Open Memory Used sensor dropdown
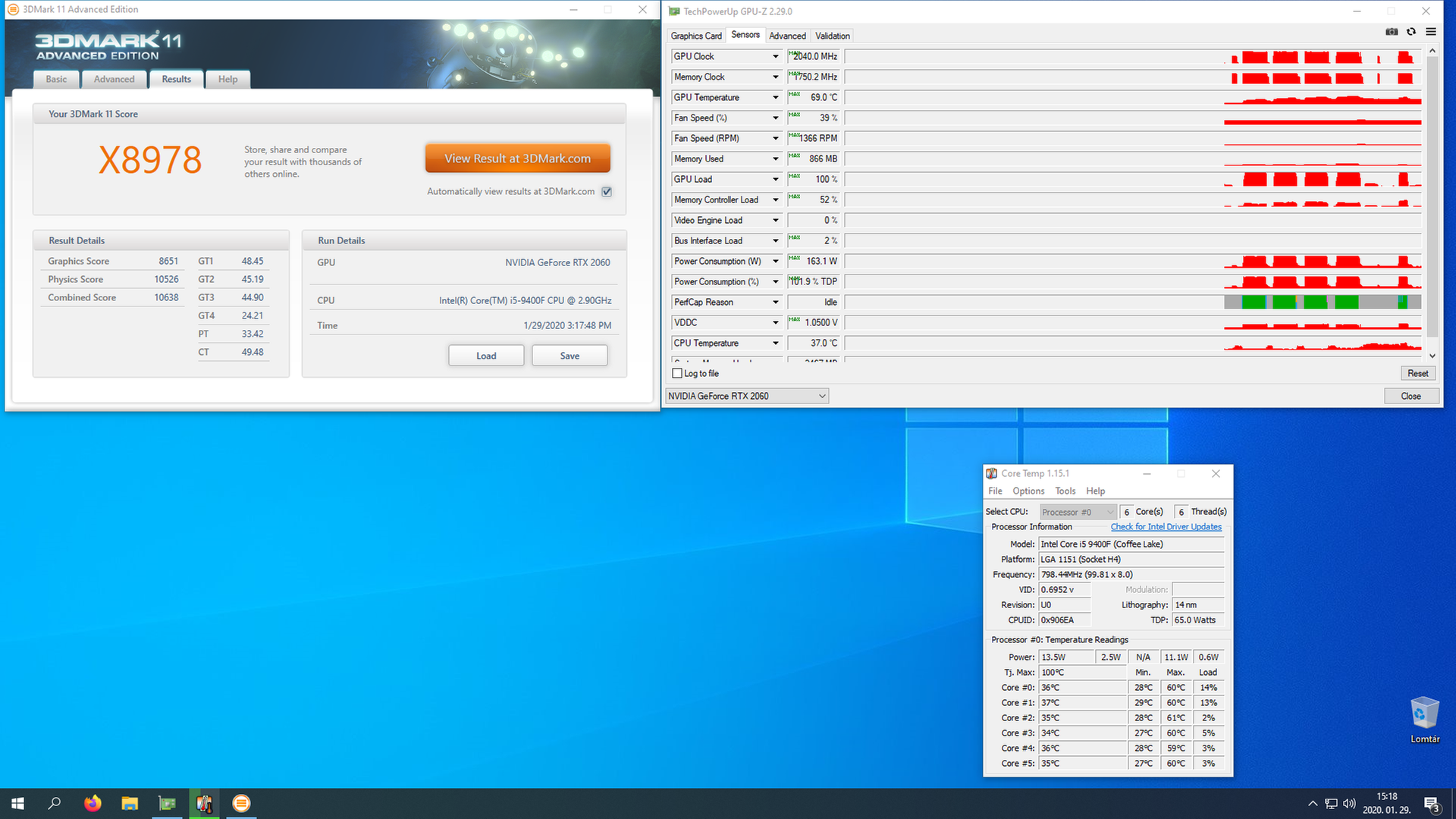Screen dimensions: 1456x819 (x=775, y=158)
